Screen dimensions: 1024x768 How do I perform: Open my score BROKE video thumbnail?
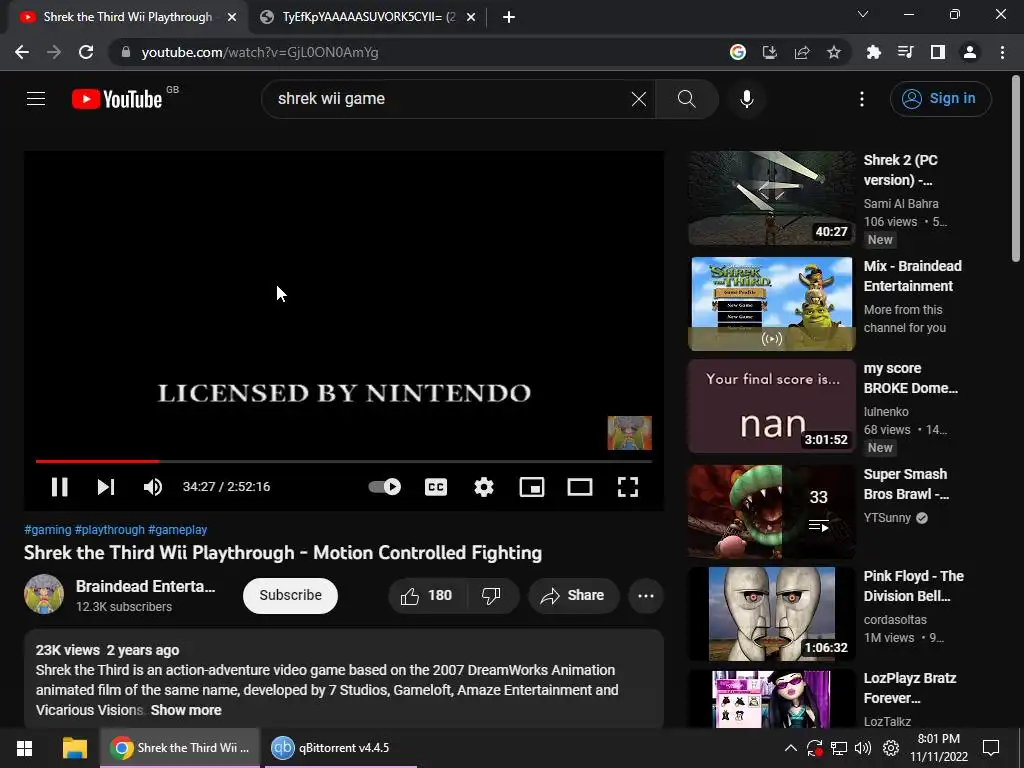pyautogui.click(x=771, y=406)
